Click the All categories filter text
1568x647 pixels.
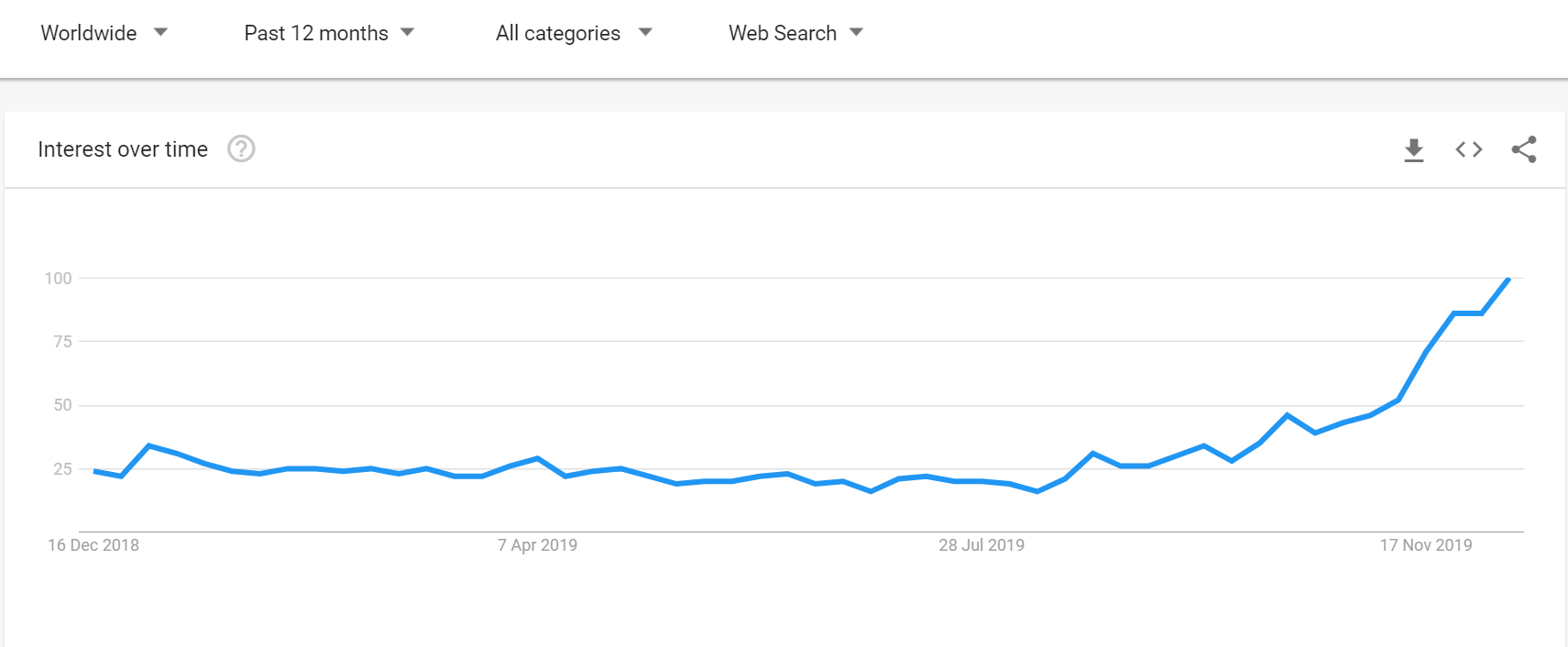(558, 33)
